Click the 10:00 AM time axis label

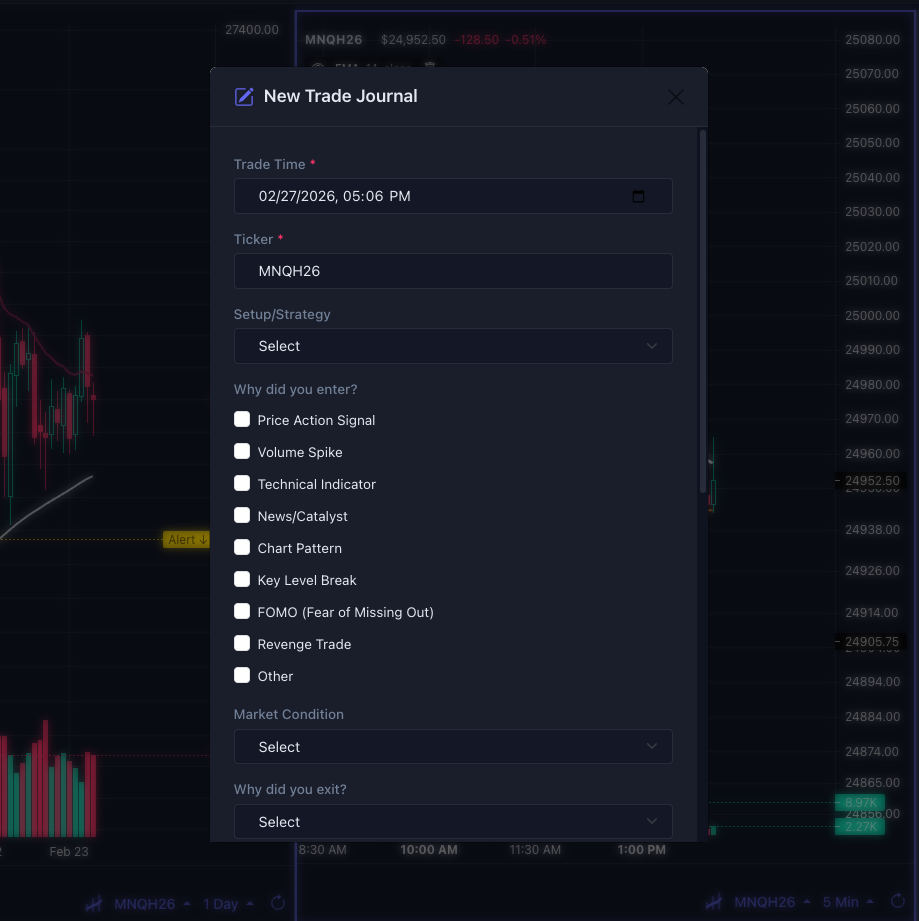[x=429, y=849]
